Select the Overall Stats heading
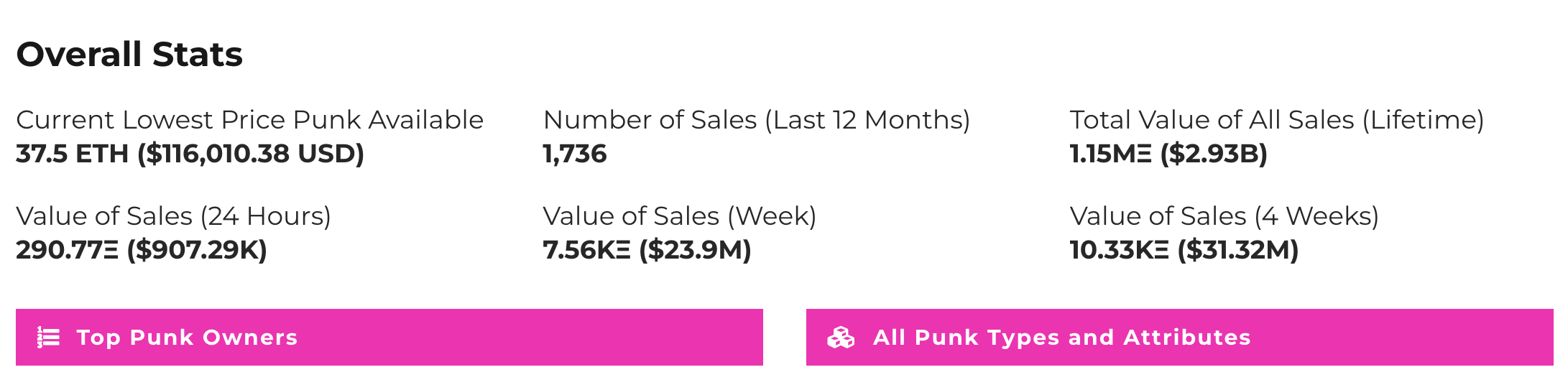The image size is (1568, 385). [x=129, y=55]
